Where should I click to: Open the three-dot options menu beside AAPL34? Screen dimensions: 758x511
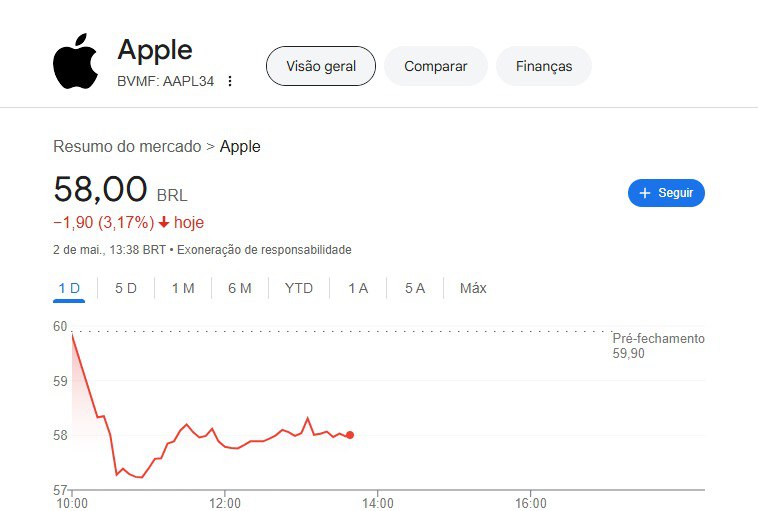tap(230, 81)
